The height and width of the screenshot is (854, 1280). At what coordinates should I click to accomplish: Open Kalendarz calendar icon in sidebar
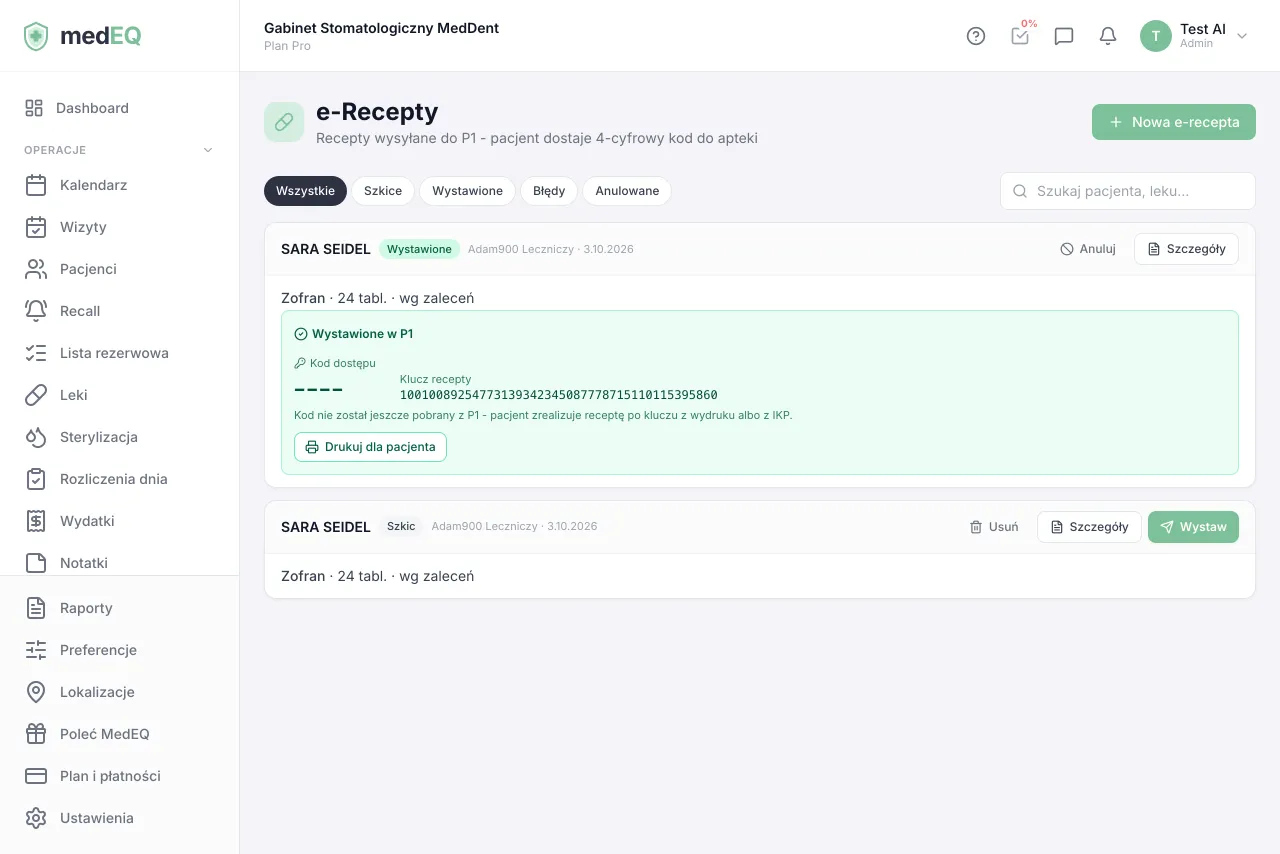tap(36, 185)
